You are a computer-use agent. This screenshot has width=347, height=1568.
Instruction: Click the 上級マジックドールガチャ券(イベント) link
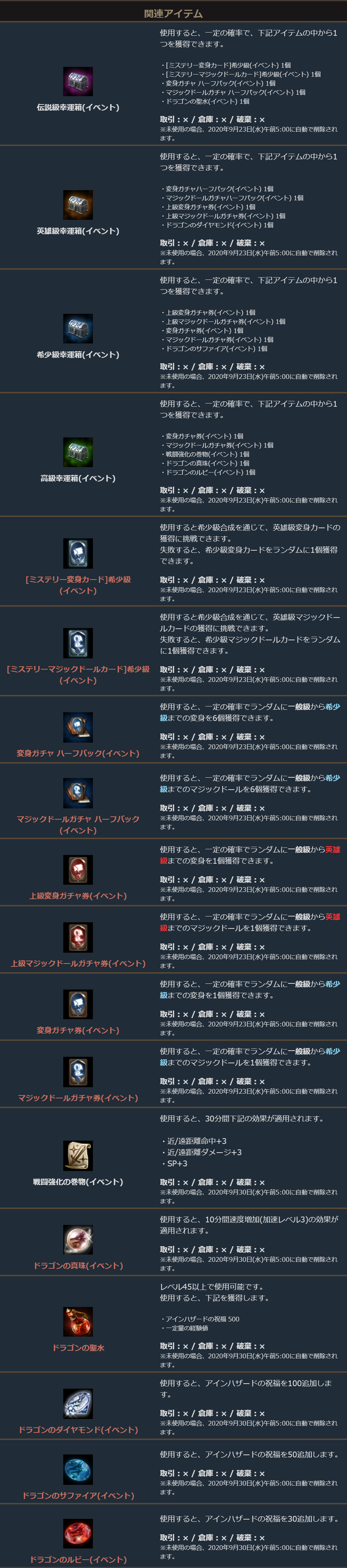click(x=78, y=964)
